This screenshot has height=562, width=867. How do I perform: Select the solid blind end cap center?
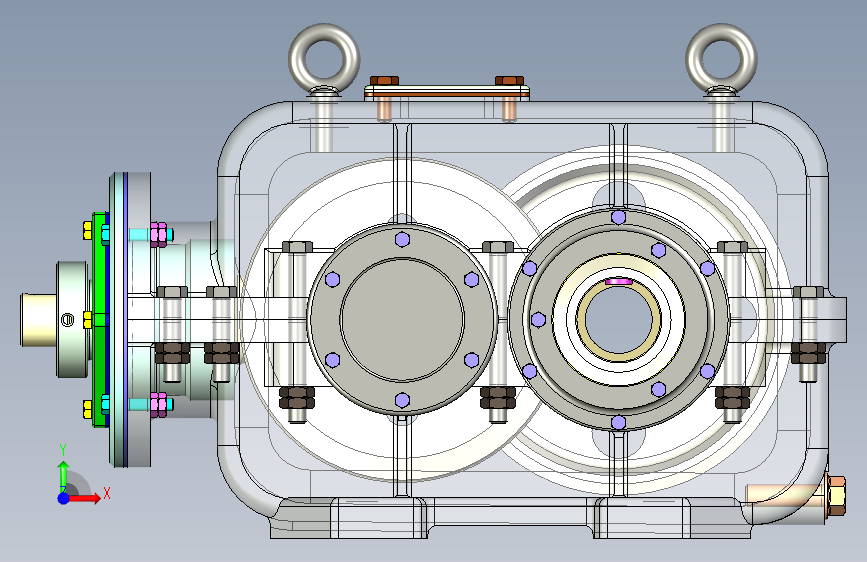point(403,320)
